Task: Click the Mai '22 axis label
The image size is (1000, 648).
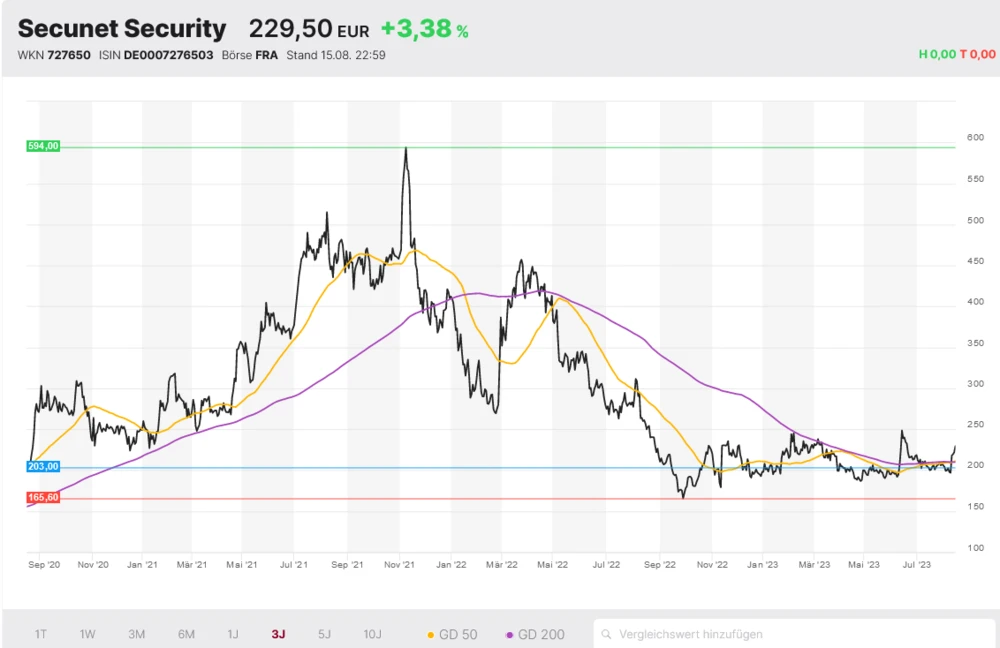Action: tap(552, 564)
